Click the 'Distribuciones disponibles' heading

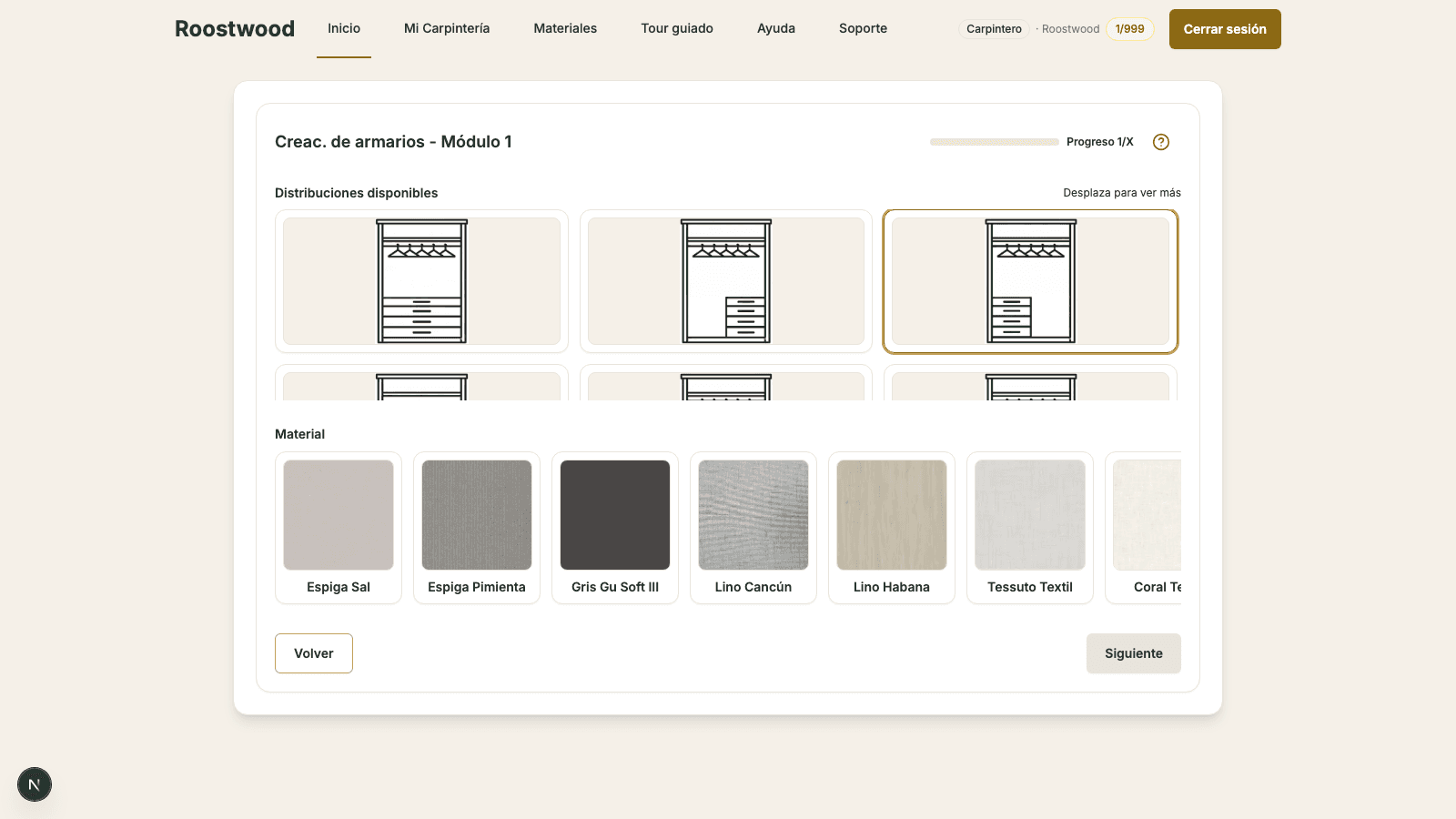point(357,193)
